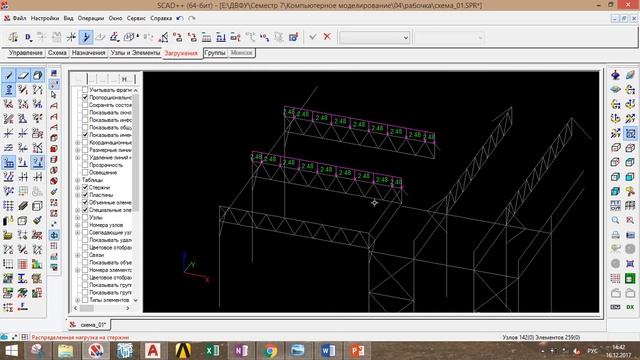Open the first toolbar combo box
Image resolution: width=640 pixels, height=360 pixels.
click(375, 38)
